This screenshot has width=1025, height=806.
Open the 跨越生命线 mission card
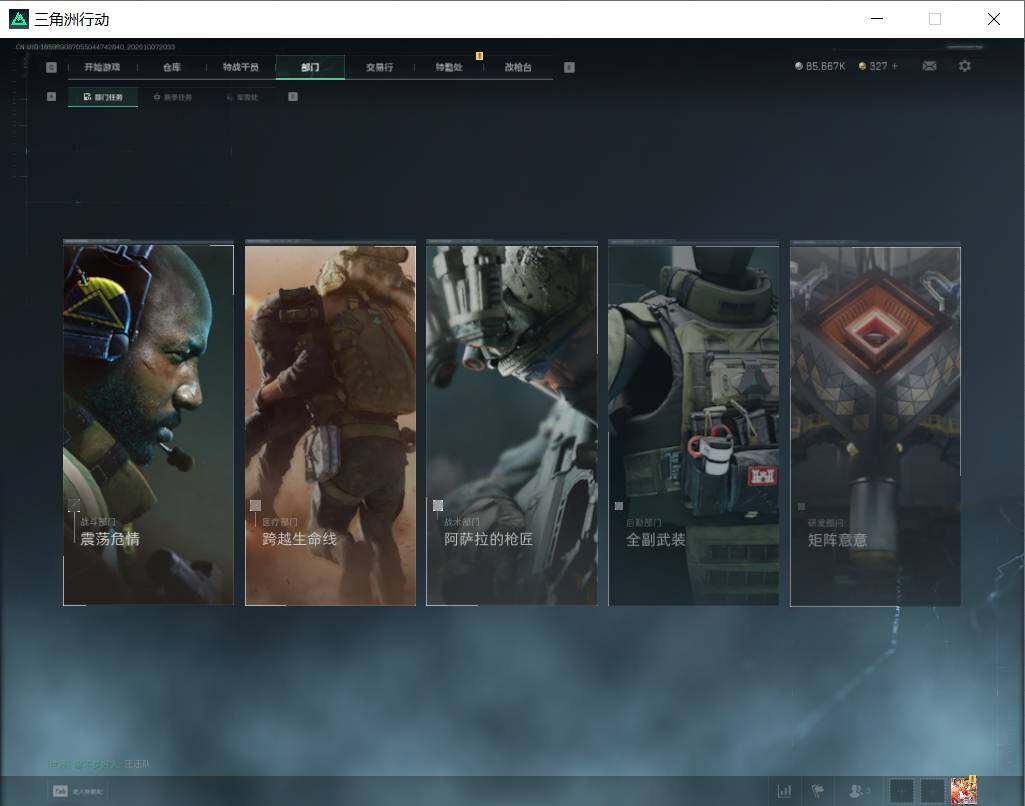[x=330, y=424]
